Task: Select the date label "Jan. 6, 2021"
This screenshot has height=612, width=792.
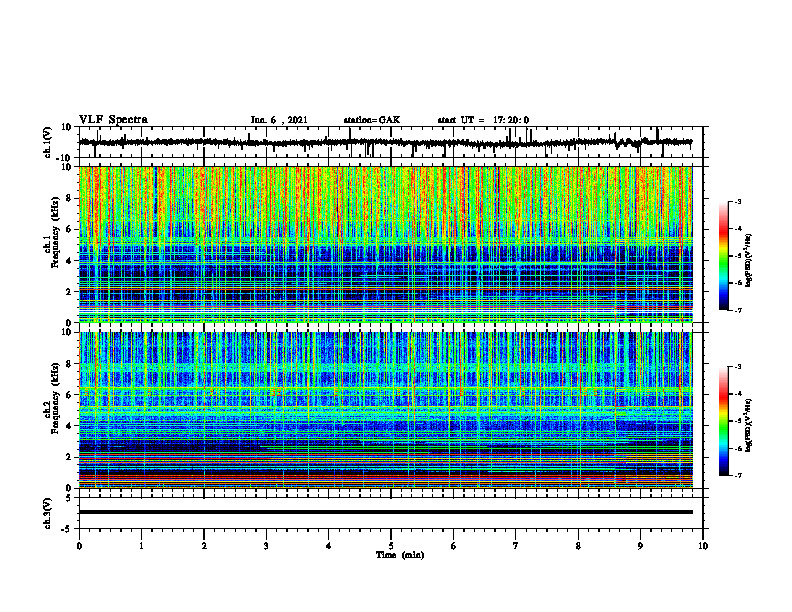Action: tap(279, 120)
